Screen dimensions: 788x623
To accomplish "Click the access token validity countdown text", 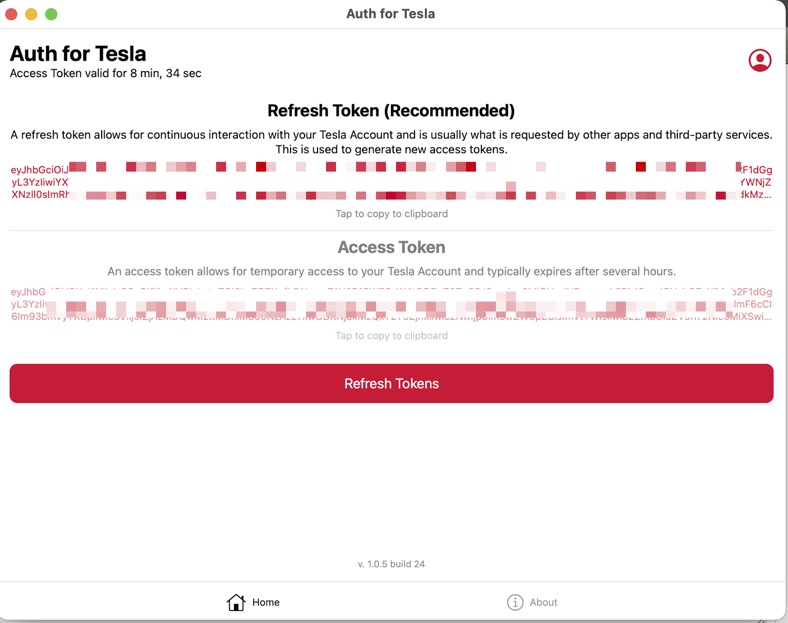I will (106, 73).
